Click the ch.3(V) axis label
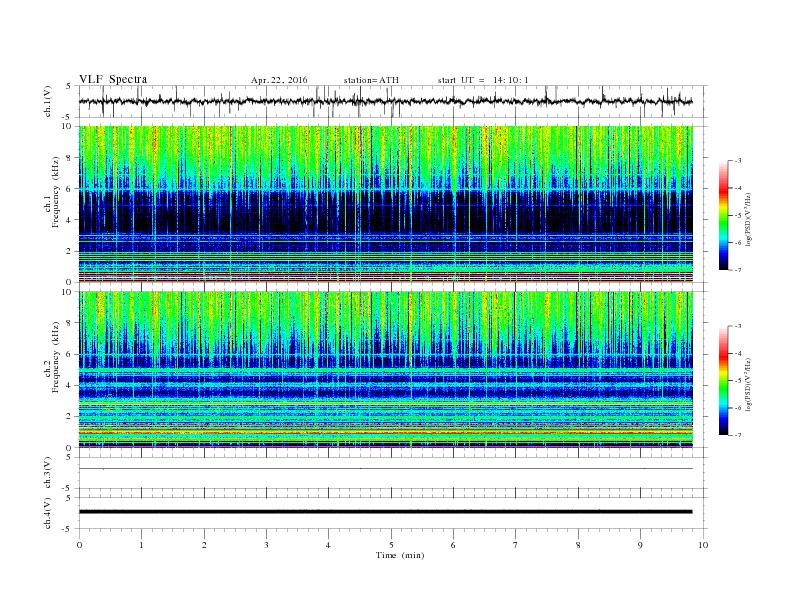Image resolution: width=792 pixels, height=612 pixels. pyautogui.click(x=48, y=474)
